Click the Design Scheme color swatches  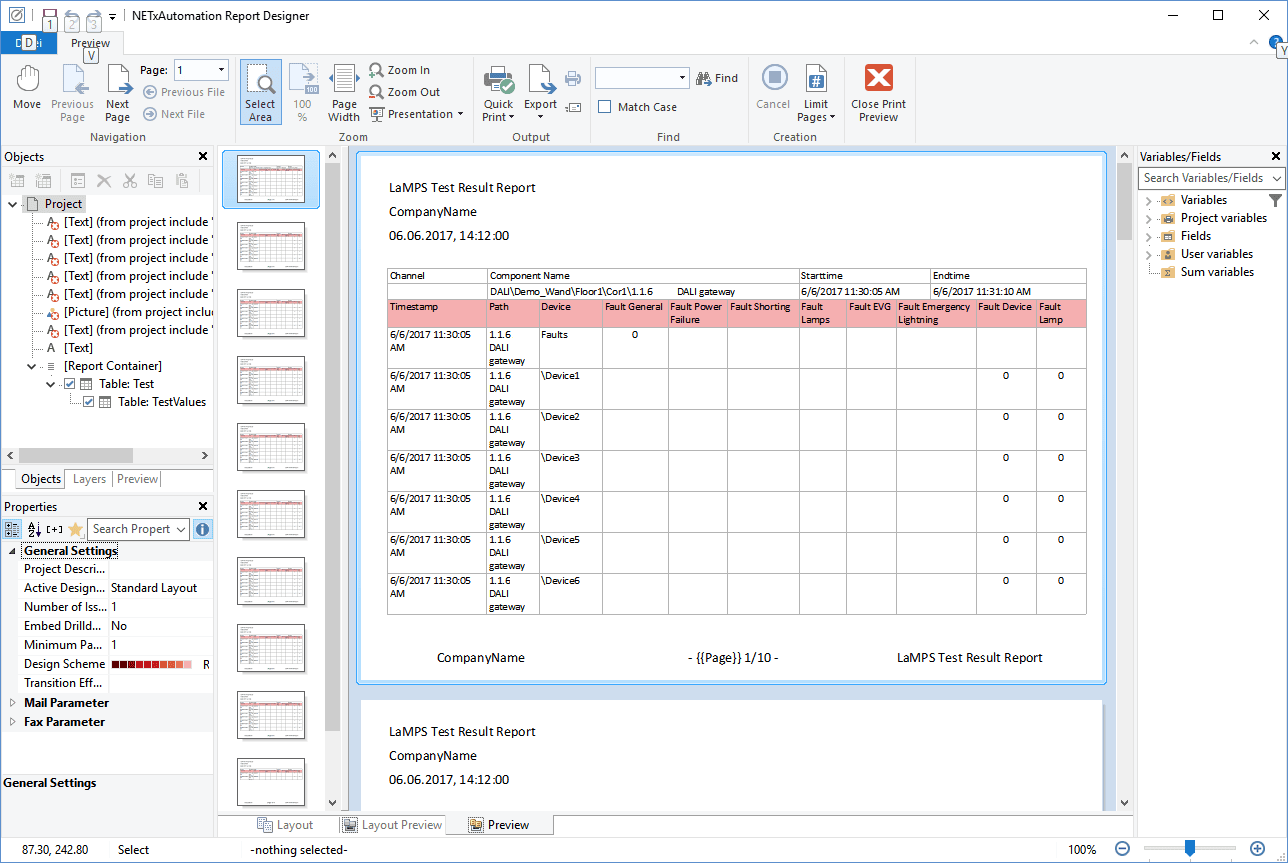(151, 664)
